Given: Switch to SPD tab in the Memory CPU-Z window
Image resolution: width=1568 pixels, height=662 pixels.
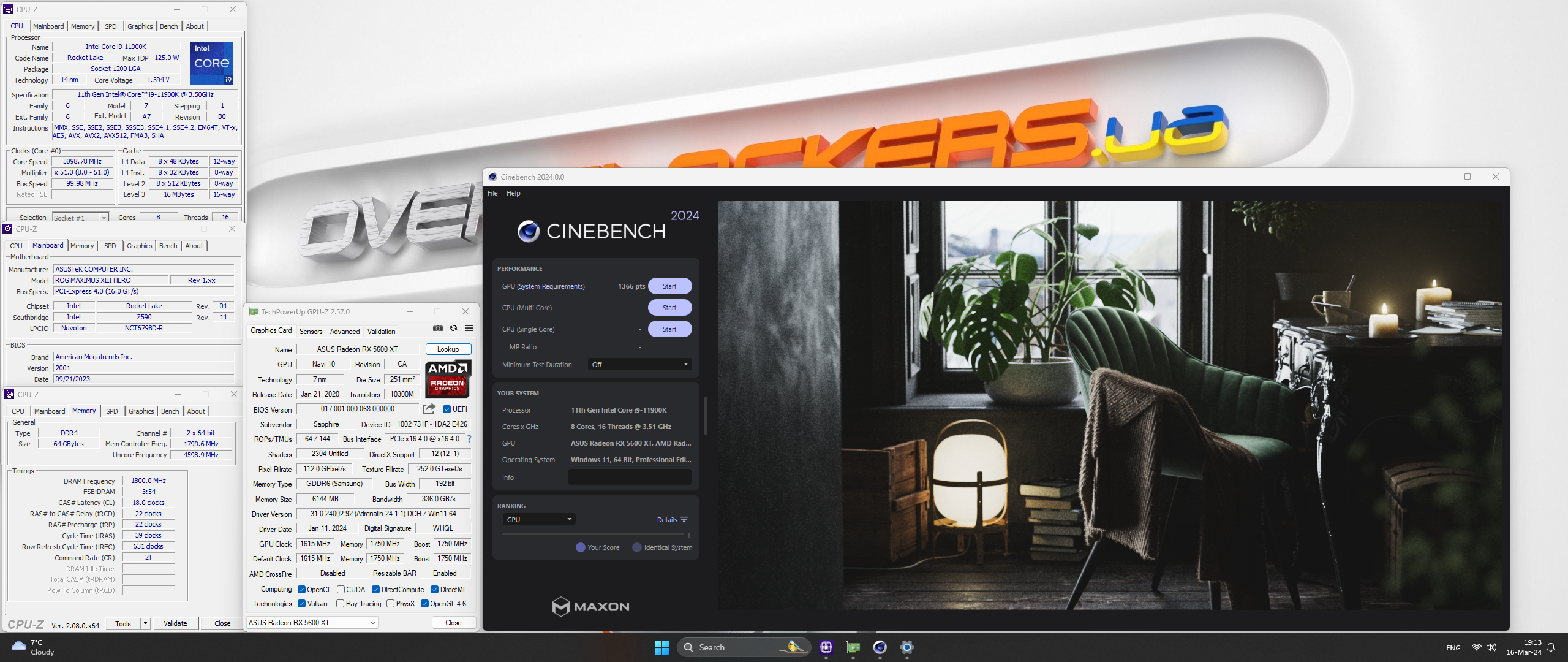Looking at the screenshot, I should (112, 411).
